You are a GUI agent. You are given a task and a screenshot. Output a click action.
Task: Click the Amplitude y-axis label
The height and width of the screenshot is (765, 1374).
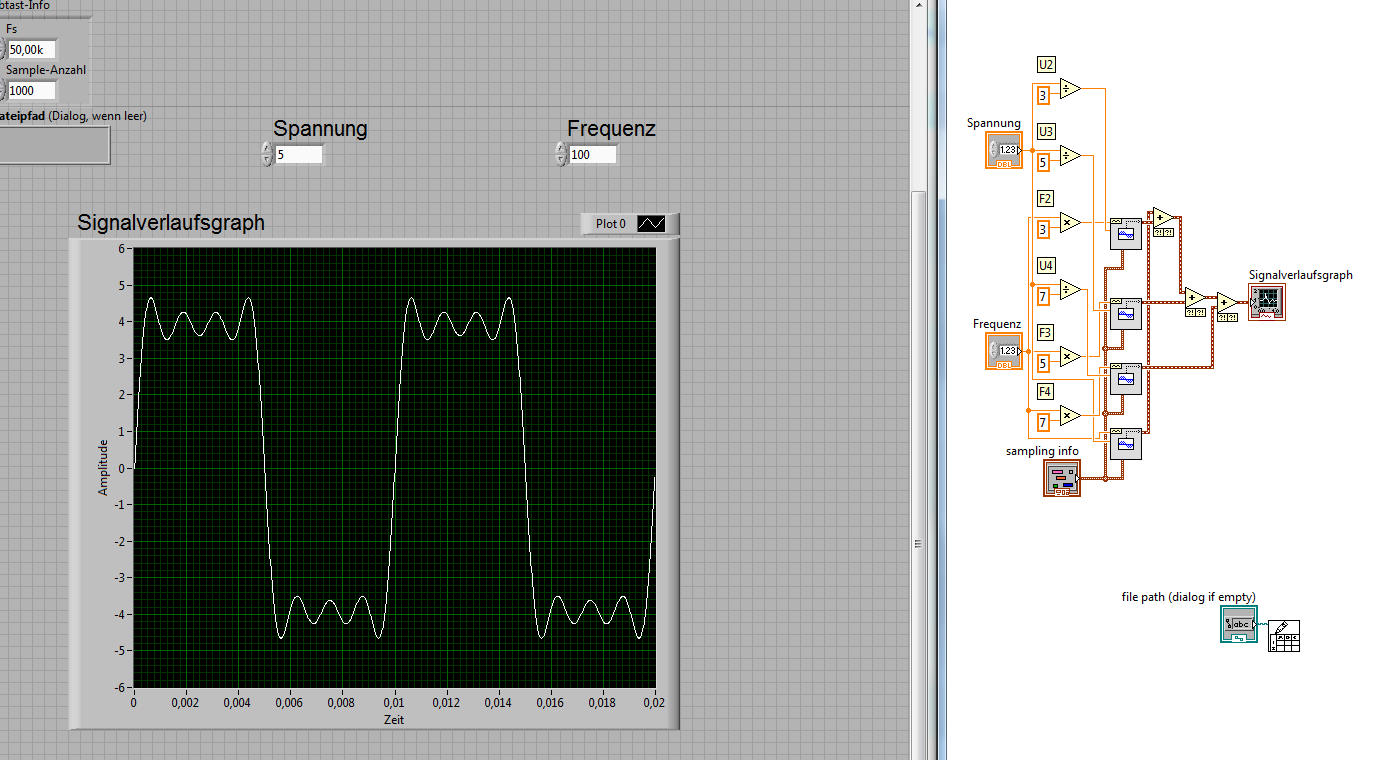pos(103,468)
